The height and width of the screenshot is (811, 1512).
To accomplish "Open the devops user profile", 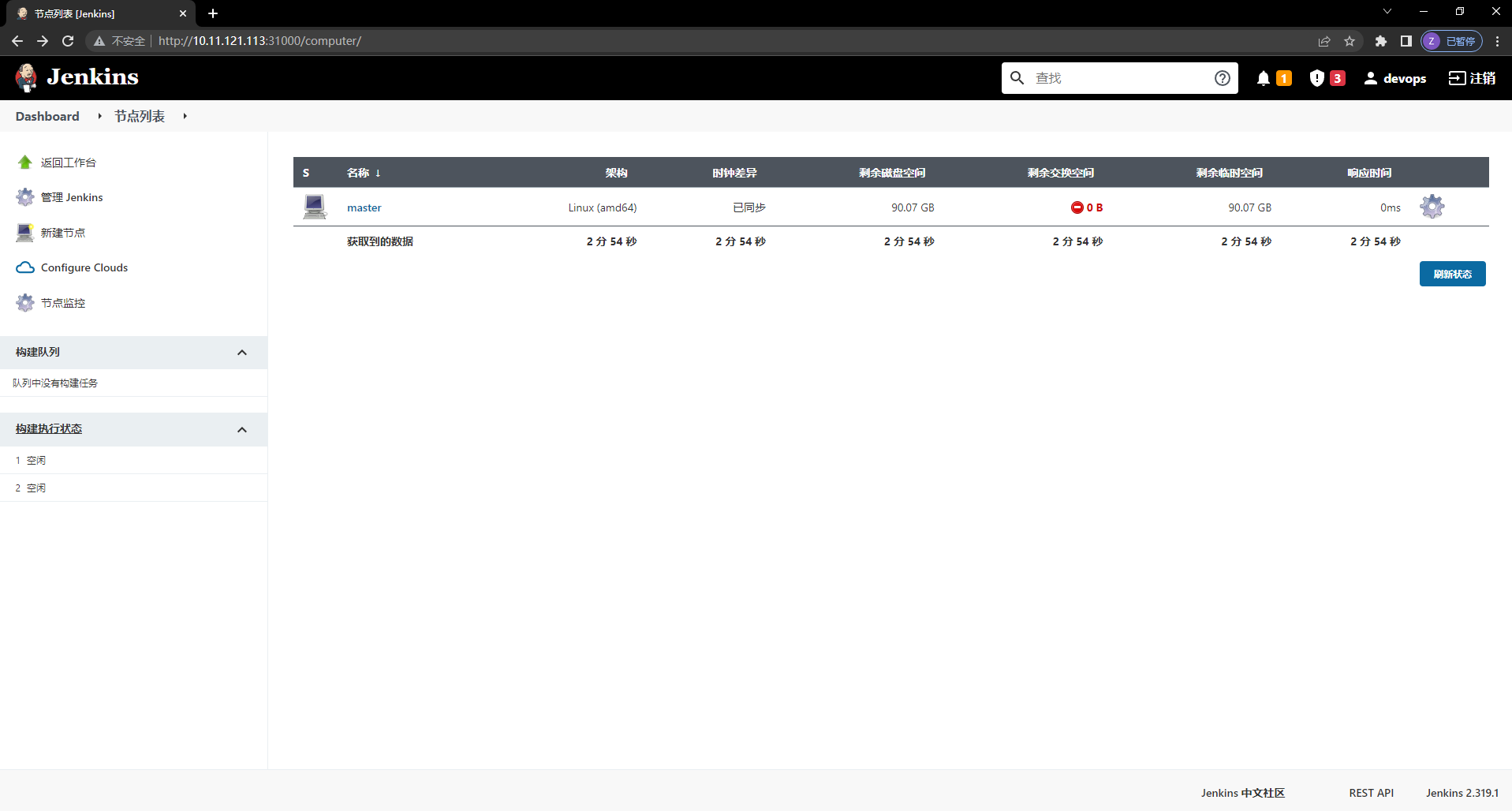I will click(1395, 78).
